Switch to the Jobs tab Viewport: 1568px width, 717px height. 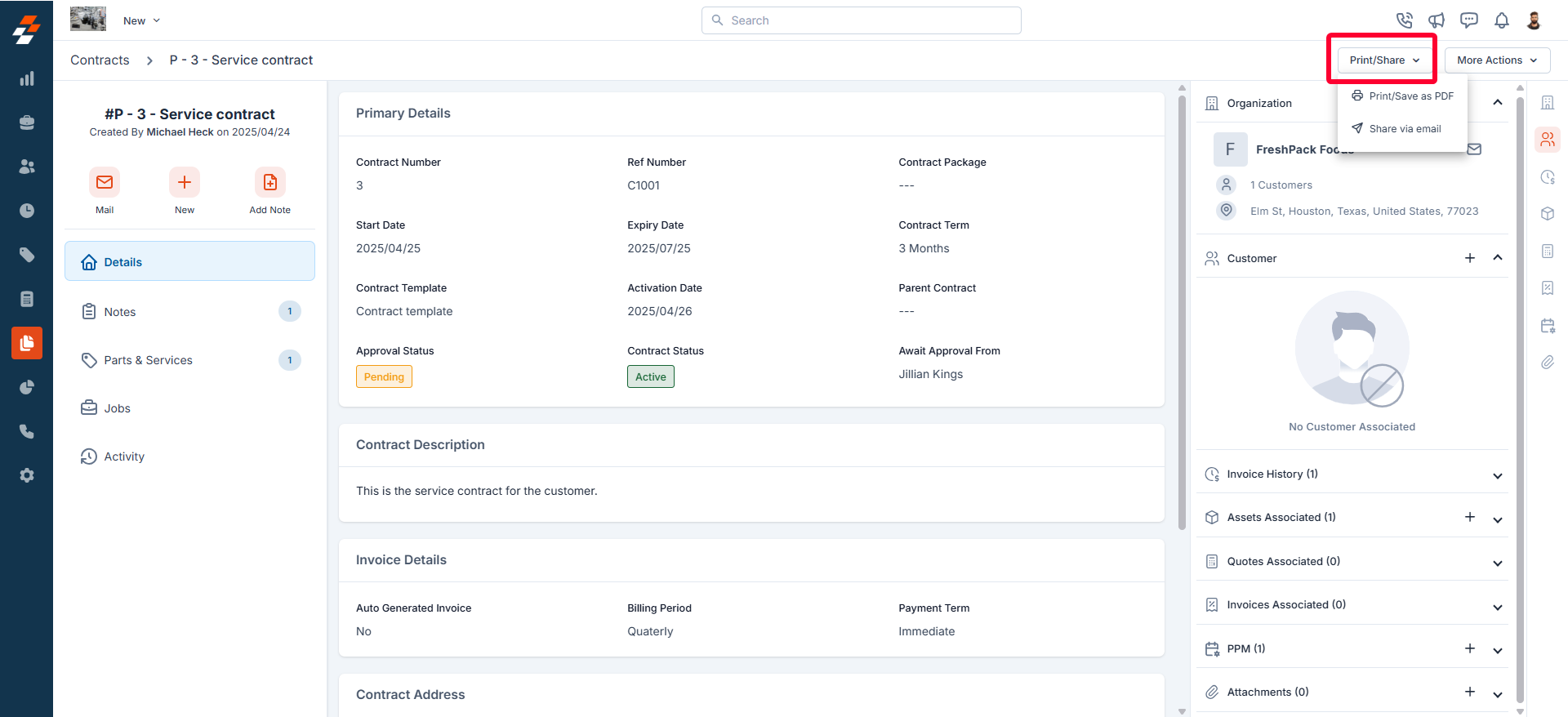[189, 408]
